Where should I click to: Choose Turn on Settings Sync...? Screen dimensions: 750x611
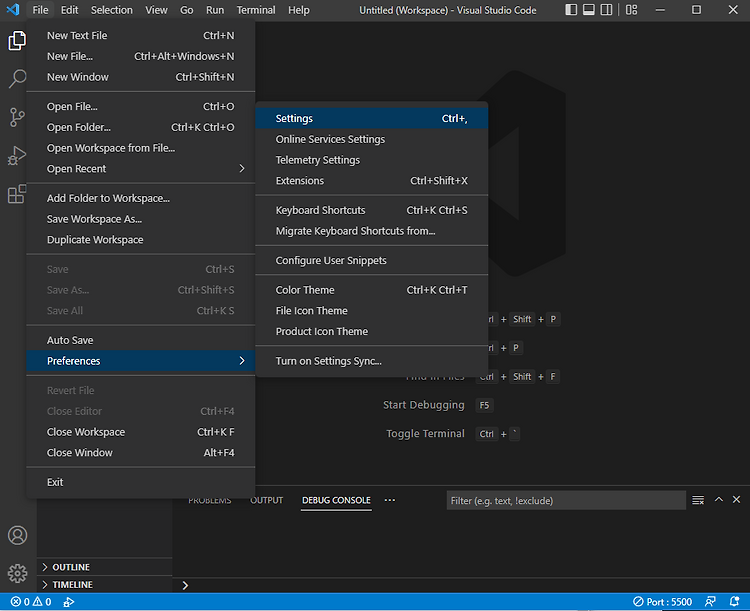click(x=372, y=361)
